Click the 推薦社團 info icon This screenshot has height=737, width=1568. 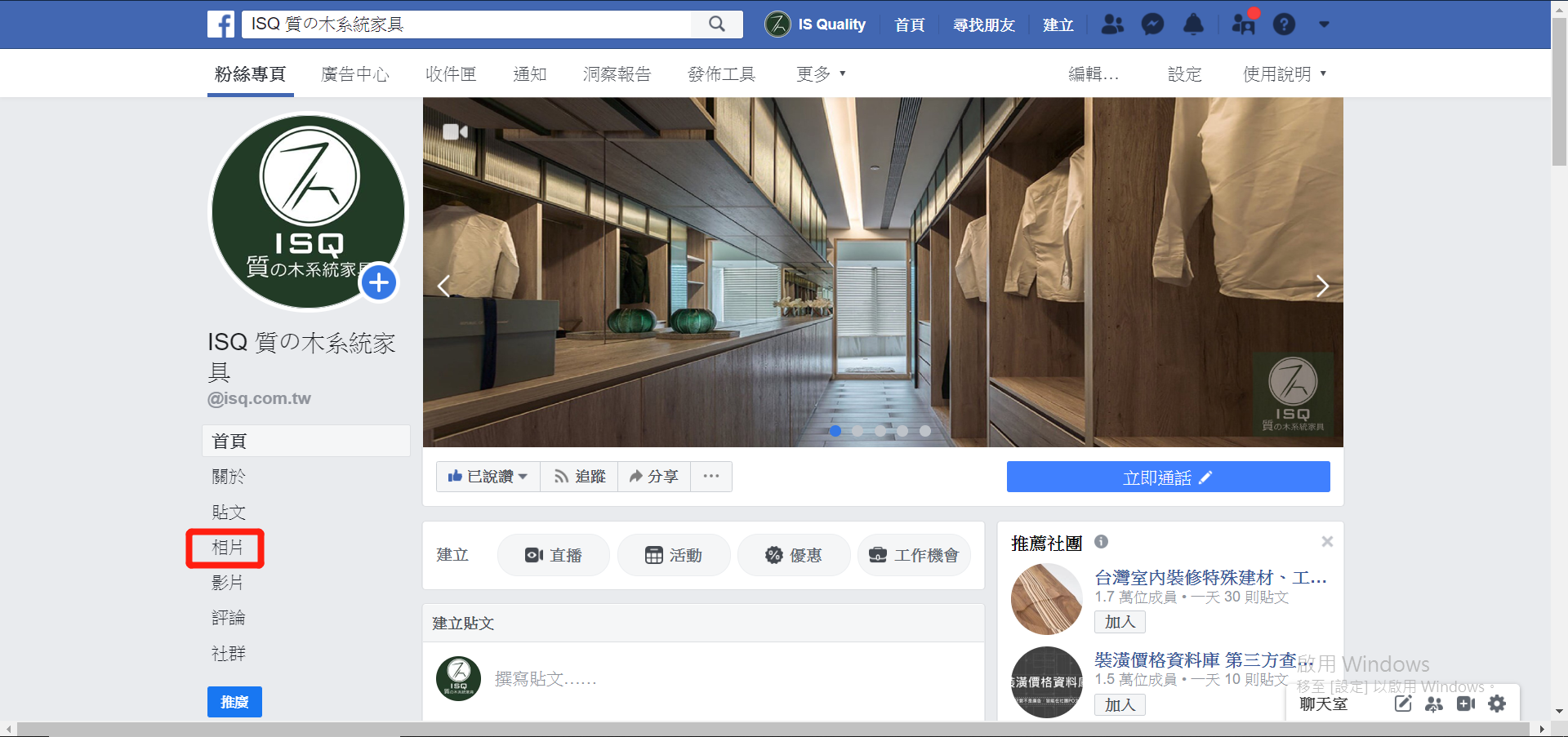pos(1101,542)
